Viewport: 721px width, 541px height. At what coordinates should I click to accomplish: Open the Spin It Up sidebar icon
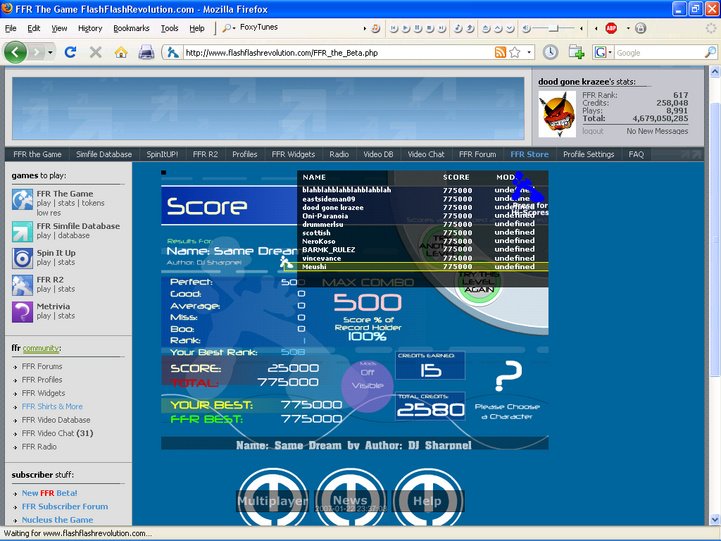click(23, 258)
